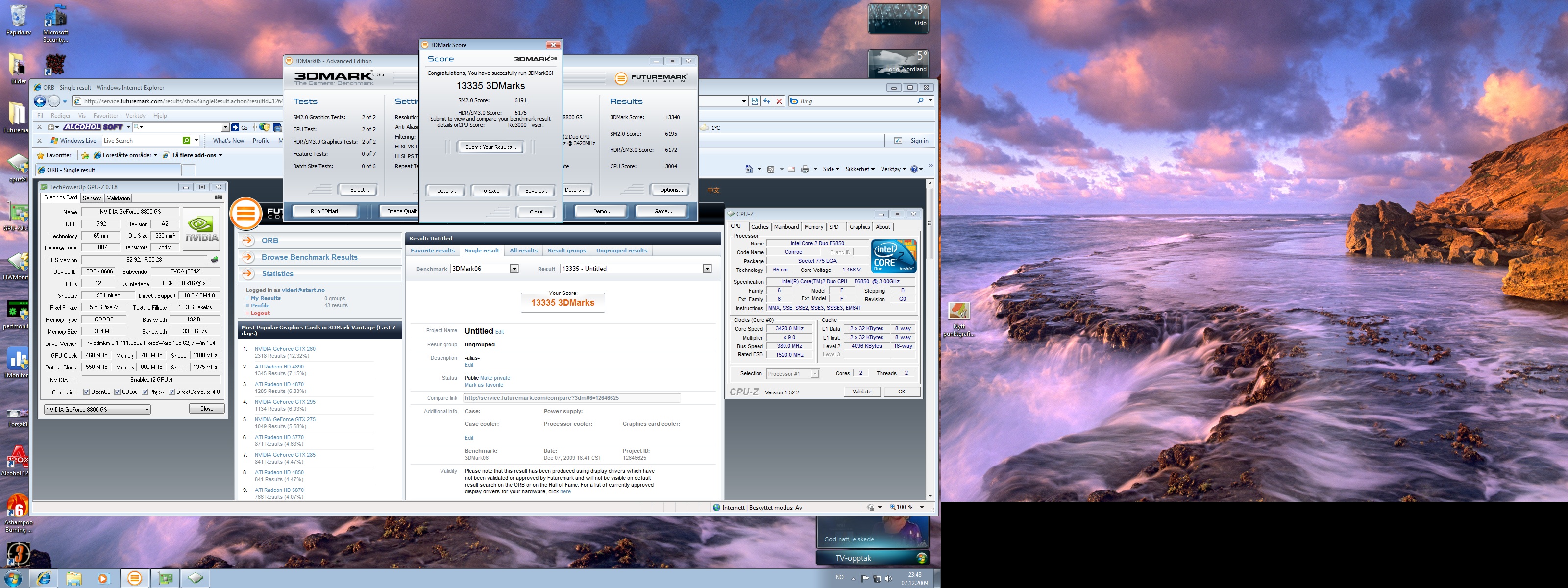Click the orange Futuremark logo on the page
Viewport: 1568px width, 588px height.
coord(246,214)
